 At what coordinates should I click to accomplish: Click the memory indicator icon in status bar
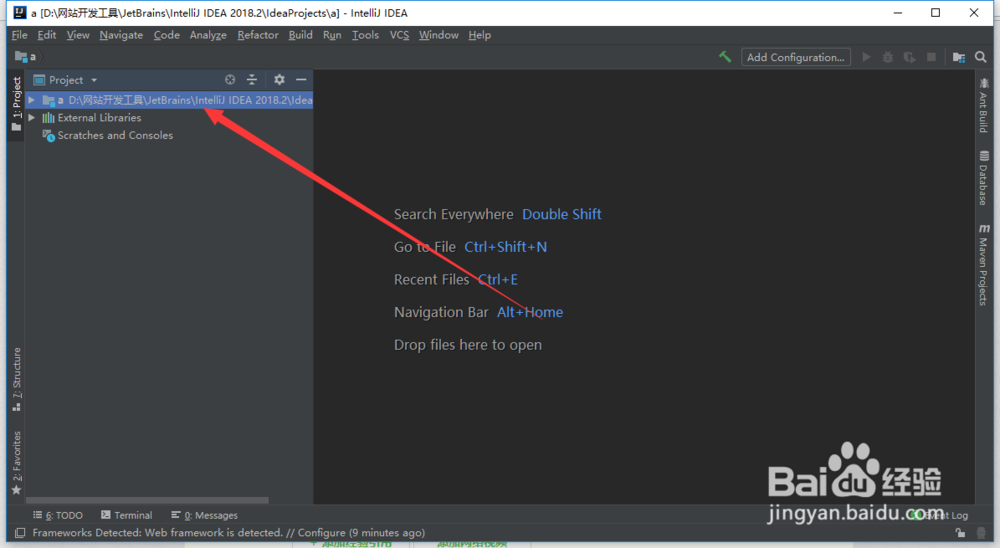point(981,533)
